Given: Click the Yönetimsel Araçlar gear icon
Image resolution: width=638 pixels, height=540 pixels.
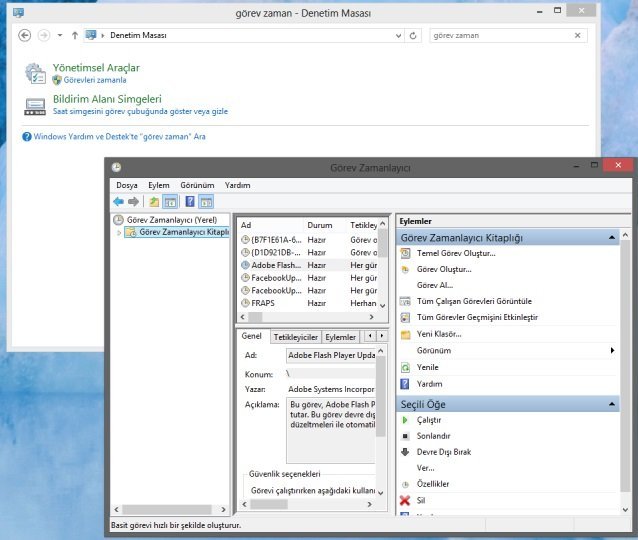Looking at the screenshot, I should click(35, 74).
